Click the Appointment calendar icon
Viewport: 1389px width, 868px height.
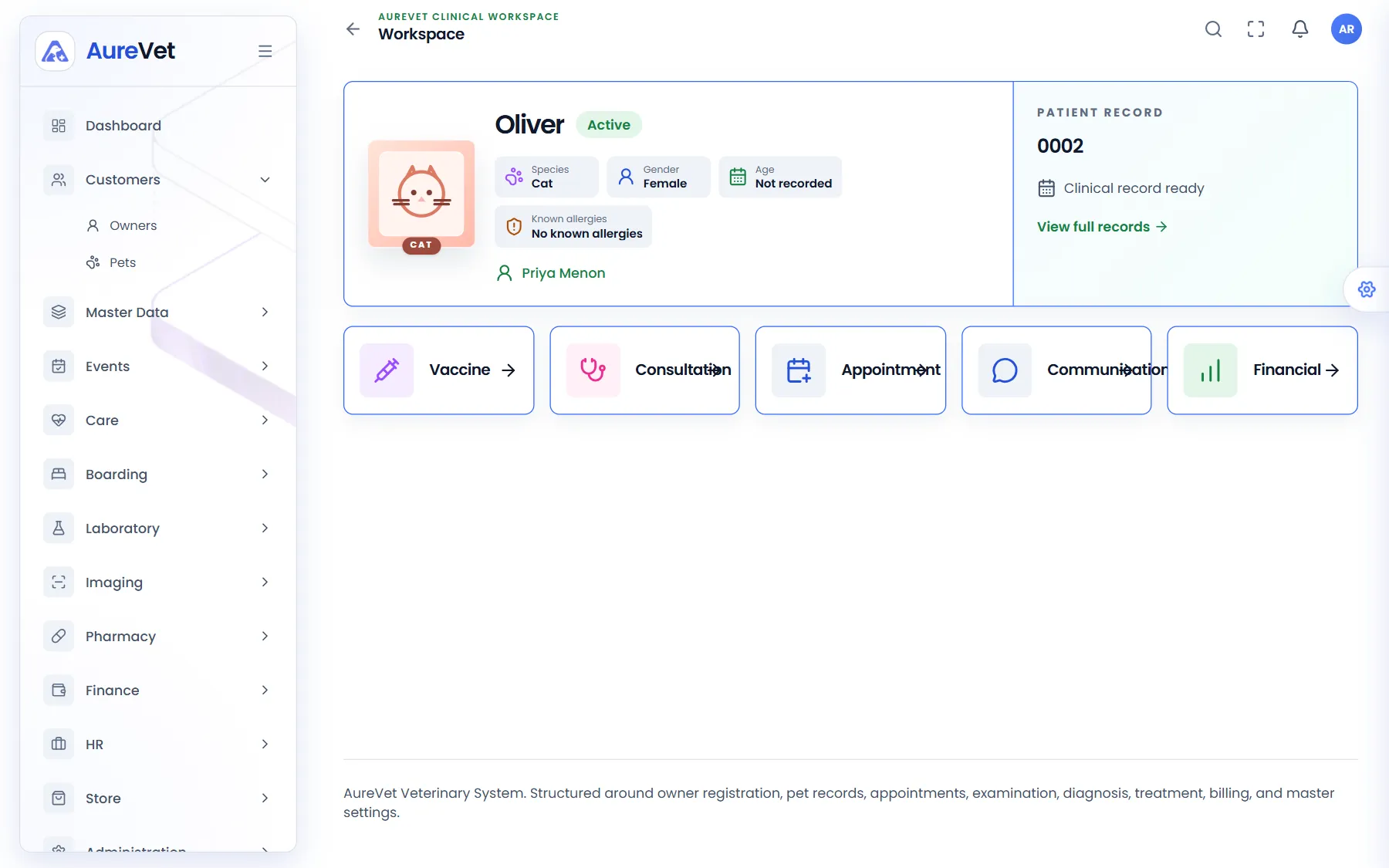[799, 370]
